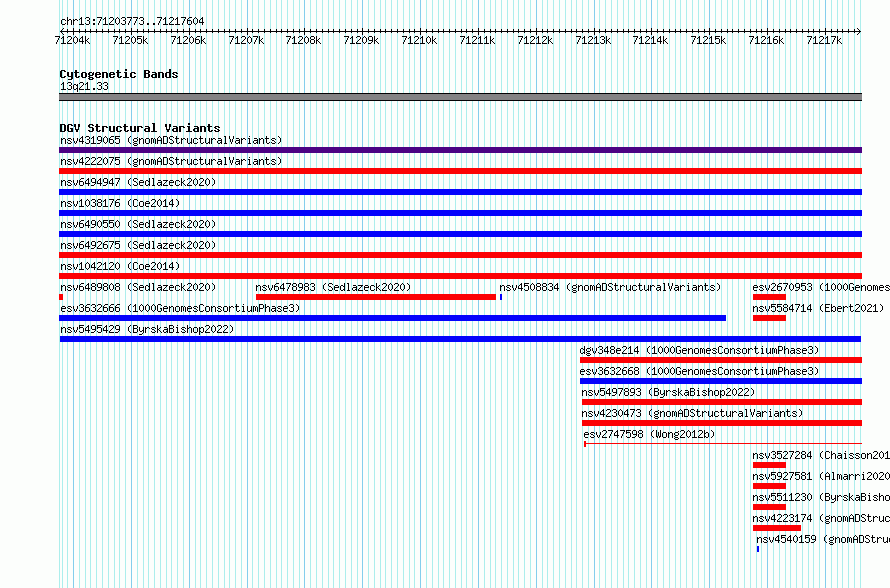
Task: Open nsv4223174 gnomAD label
Action: coord(821,518)
